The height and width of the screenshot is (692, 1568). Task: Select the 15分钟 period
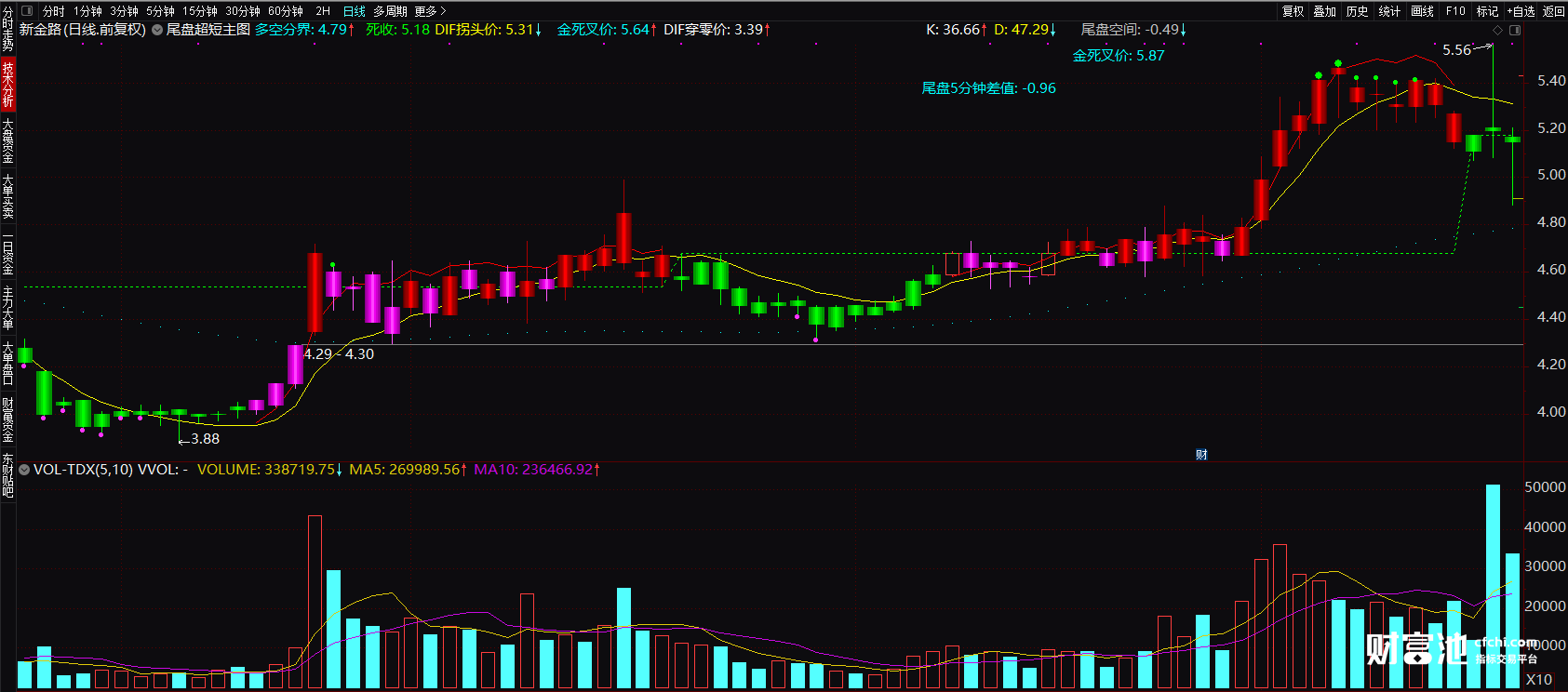pyautogui.click(x=199, y=11)
